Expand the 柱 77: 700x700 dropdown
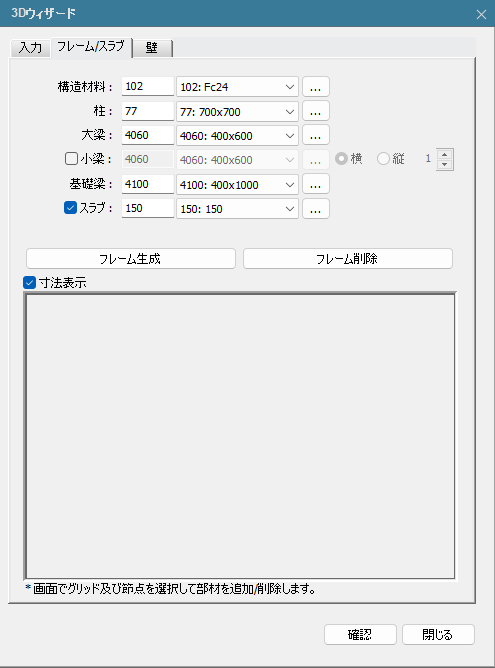The width and height of the screenshot is (495, 668). (237, 111)
